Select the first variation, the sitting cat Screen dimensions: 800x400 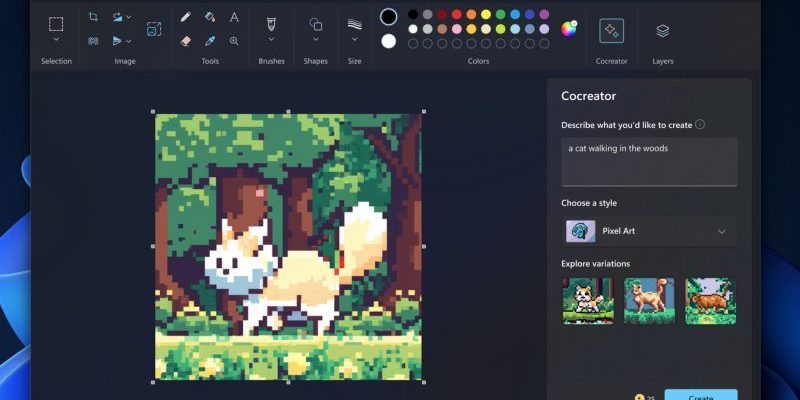click(588, 301)
